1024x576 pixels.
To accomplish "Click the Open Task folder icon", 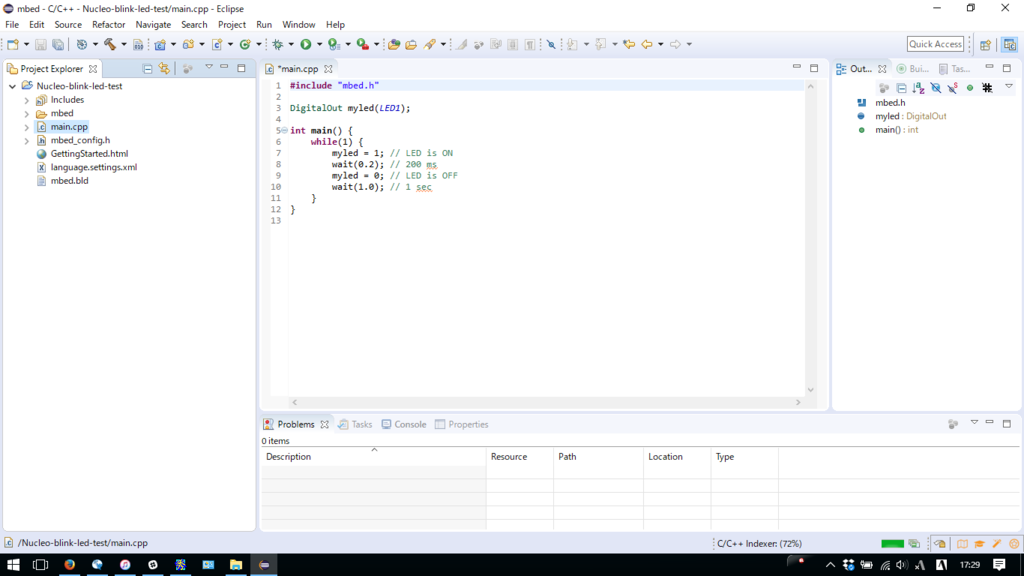I will [411, 44].
